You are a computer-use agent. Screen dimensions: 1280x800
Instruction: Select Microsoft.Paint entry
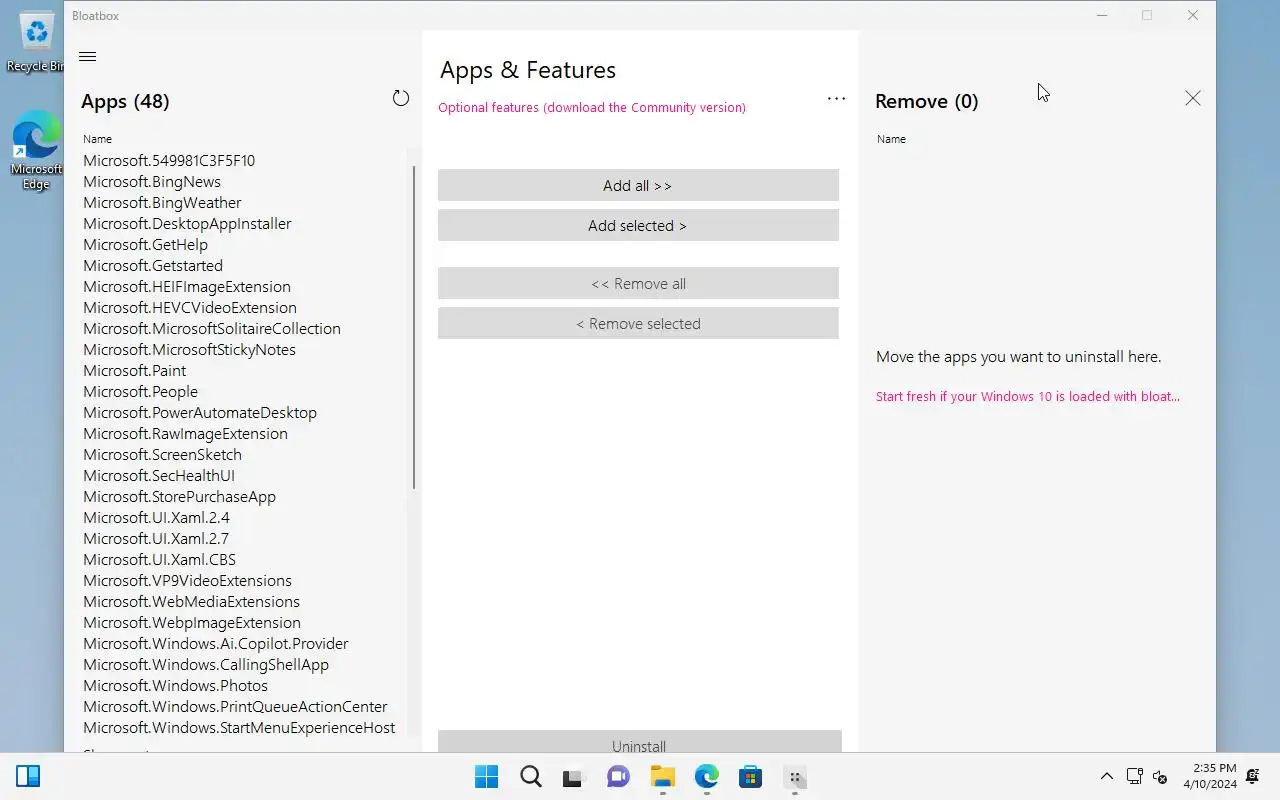pos(134,370)
